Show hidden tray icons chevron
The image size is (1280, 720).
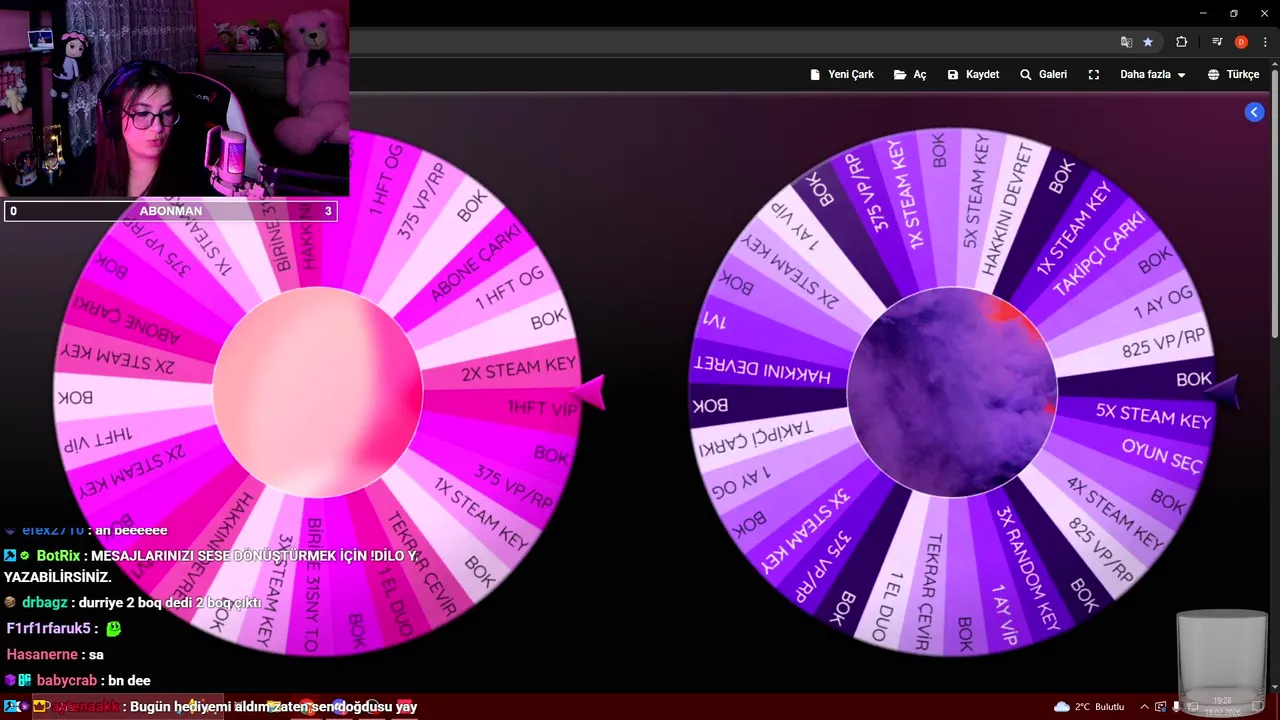click(1146, 707)
